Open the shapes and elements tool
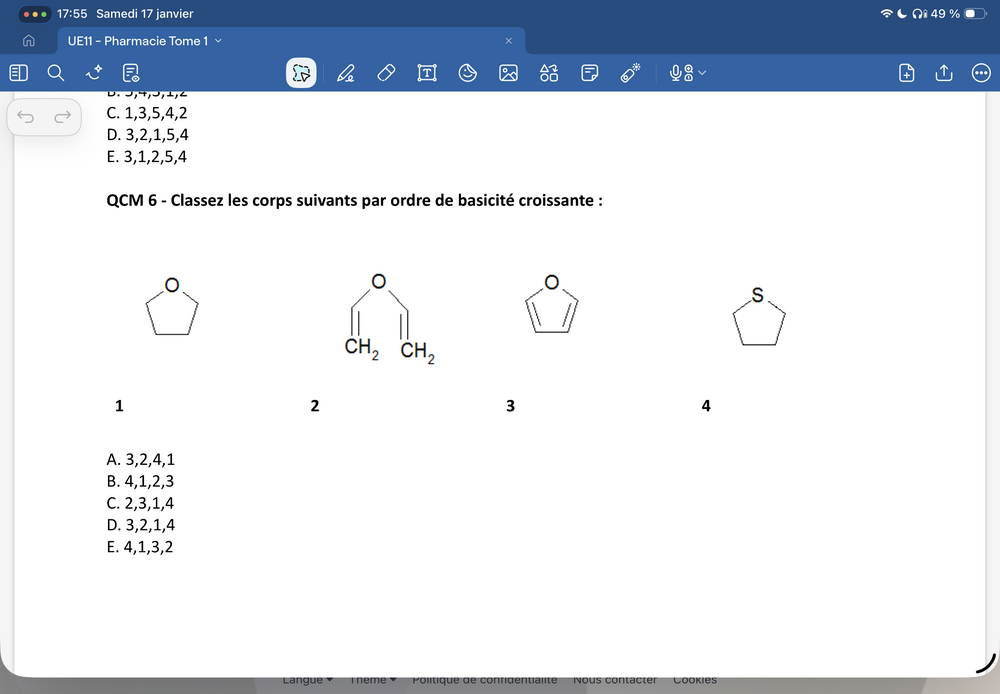 [549, 72]
